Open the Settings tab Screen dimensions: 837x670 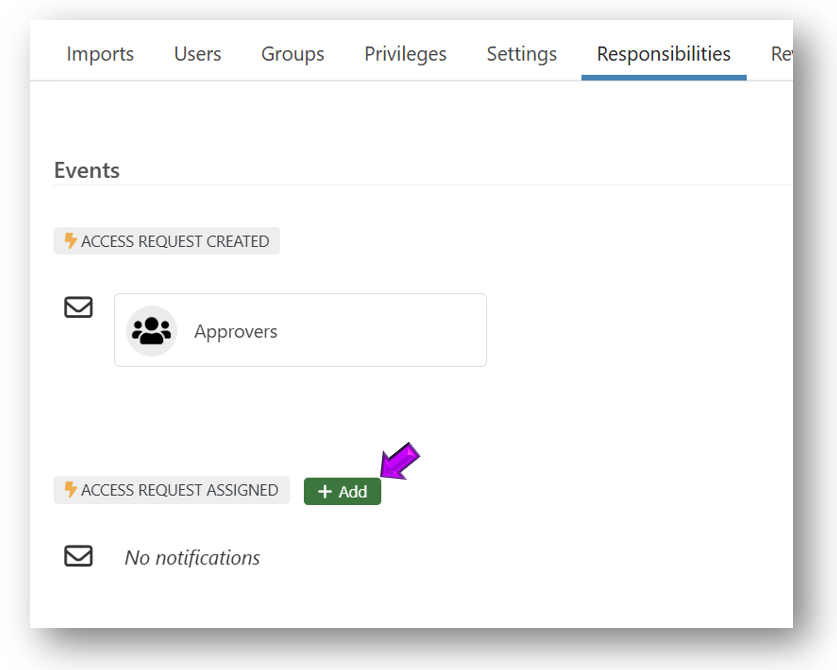pos(521,54)
